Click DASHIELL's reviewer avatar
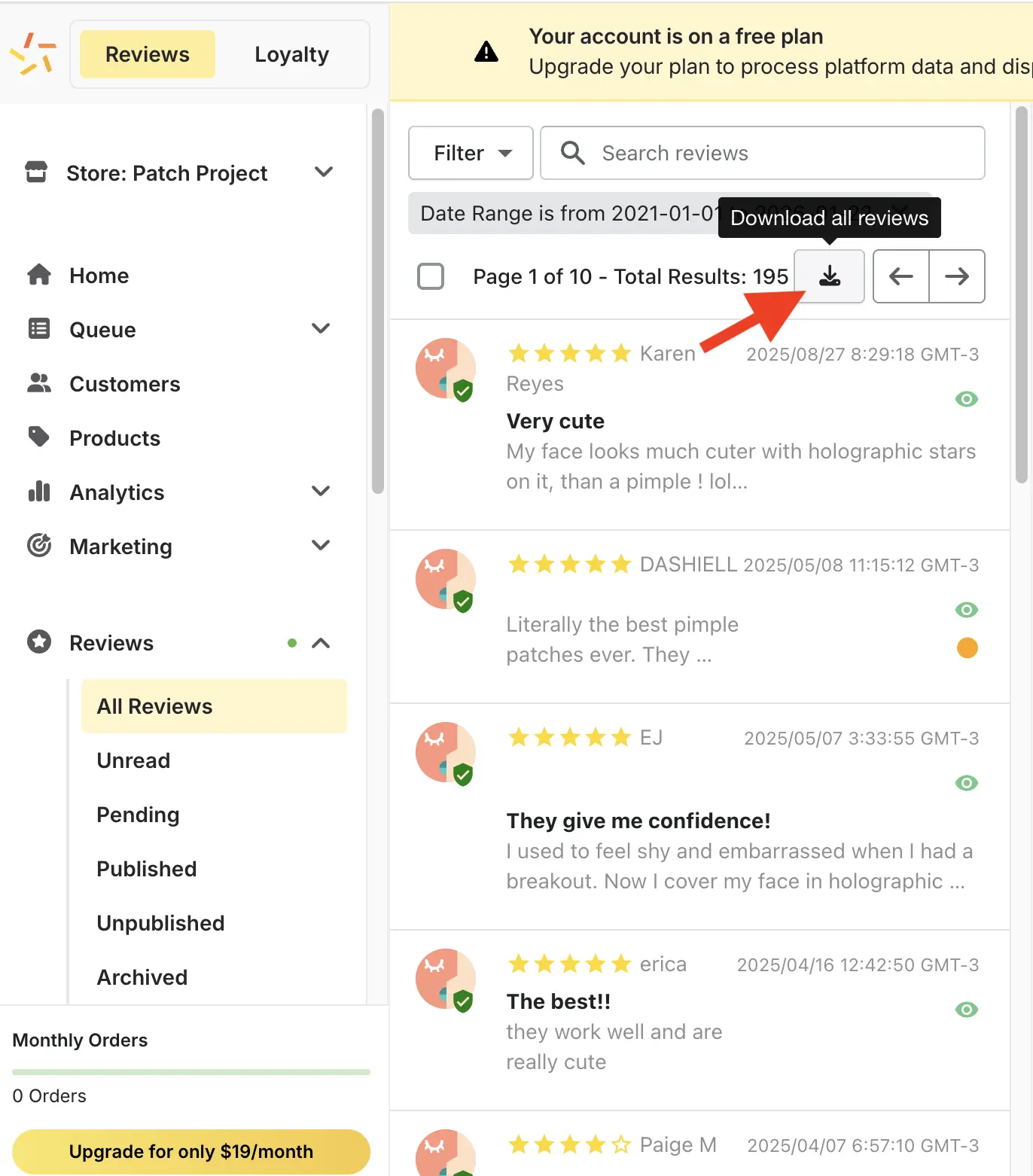Viewport: 1033px width, 1176px height. tap(446, 580)
